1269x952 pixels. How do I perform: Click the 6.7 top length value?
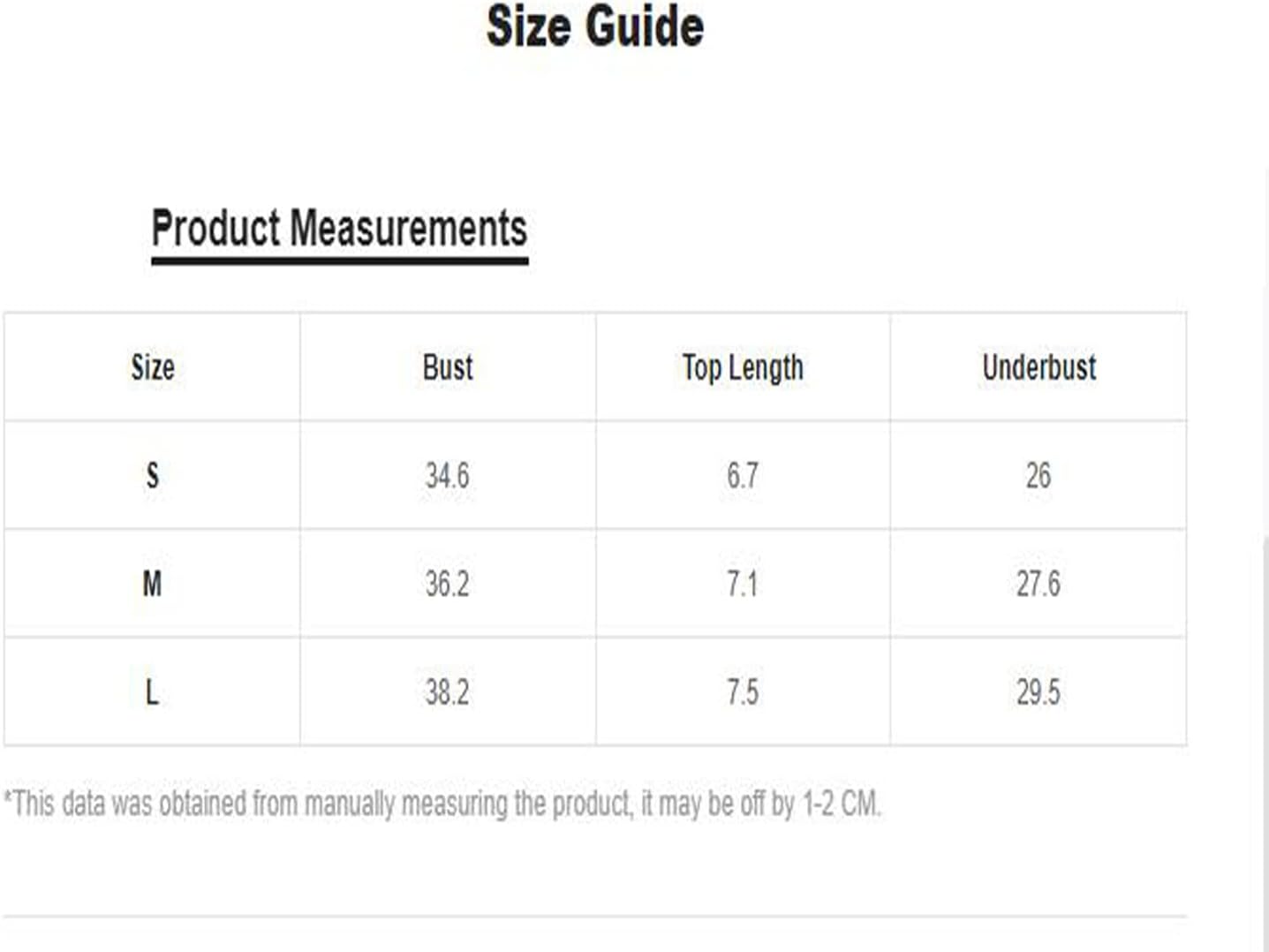(x=743, y=476)
